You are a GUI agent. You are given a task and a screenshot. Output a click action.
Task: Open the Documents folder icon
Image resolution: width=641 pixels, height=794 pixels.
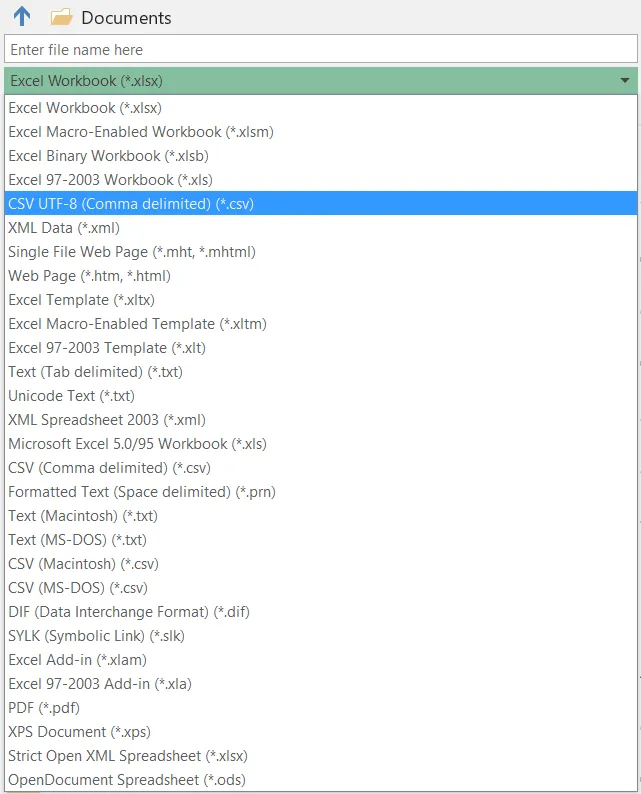[x=61, y=18]
